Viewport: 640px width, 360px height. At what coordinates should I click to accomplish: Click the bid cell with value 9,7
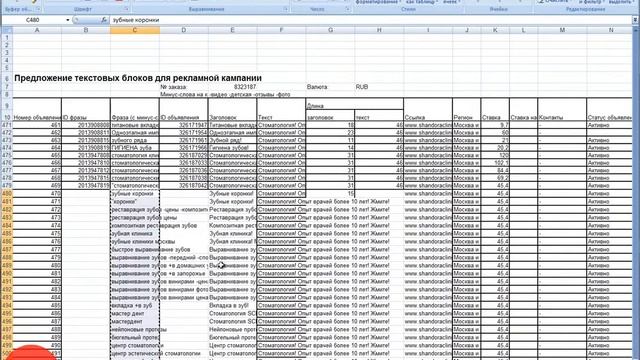pyautogui.click(x=495, y=125)
